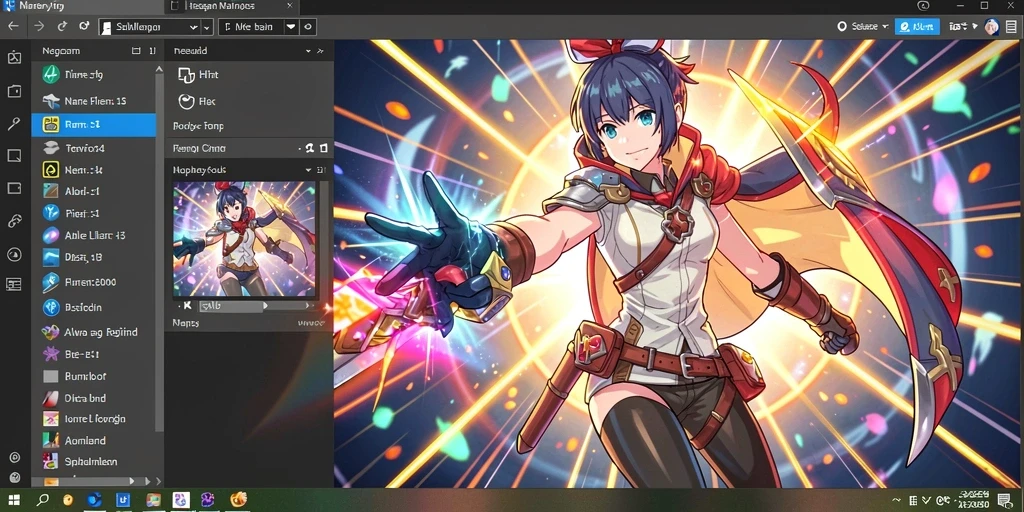The height and width of the screenshot is (512, 1024).
Task: Go forward with the toolbar arrow
Action: [39, 27]
